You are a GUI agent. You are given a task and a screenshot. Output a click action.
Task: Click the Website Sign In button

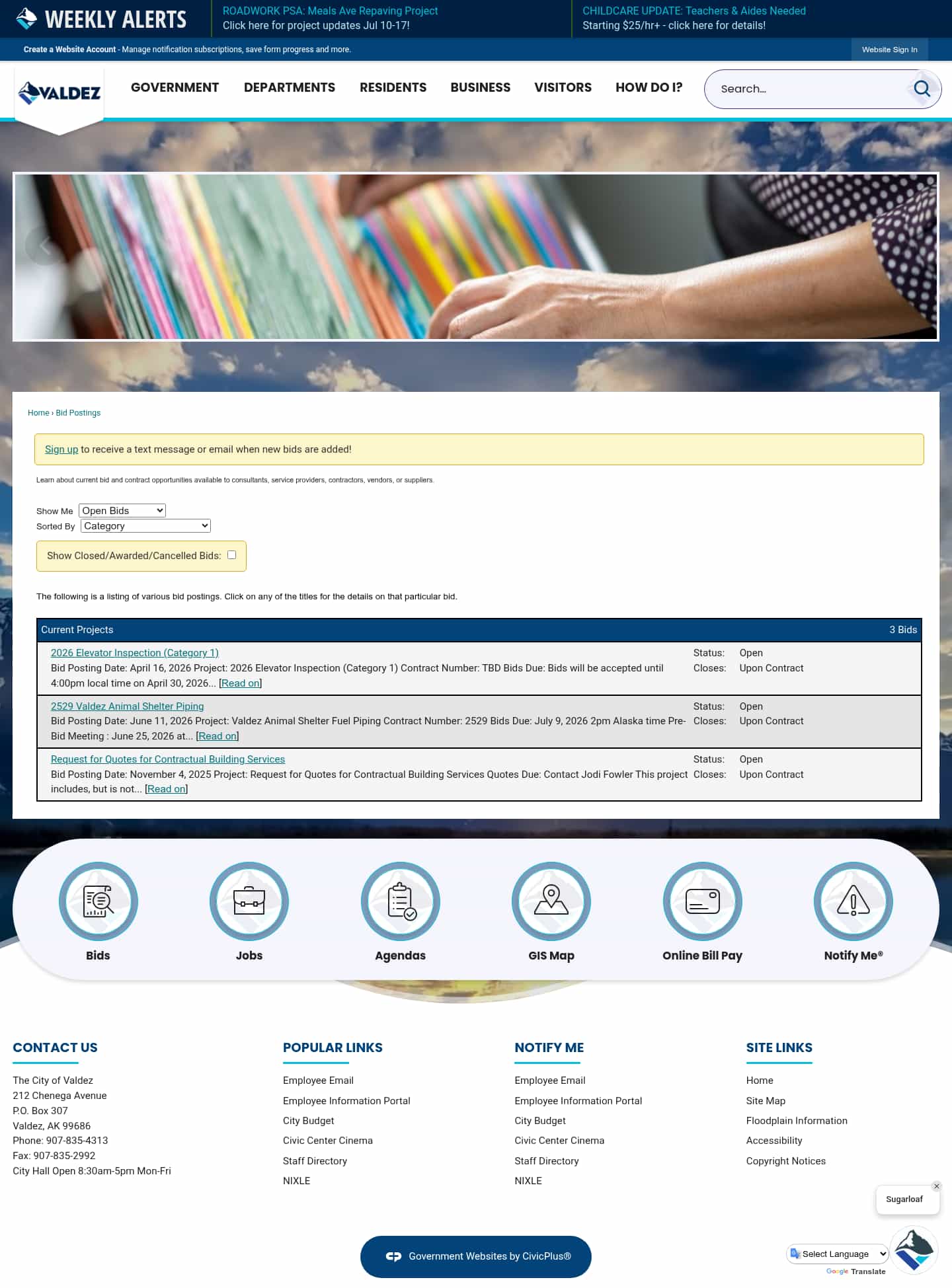[889, 50]
